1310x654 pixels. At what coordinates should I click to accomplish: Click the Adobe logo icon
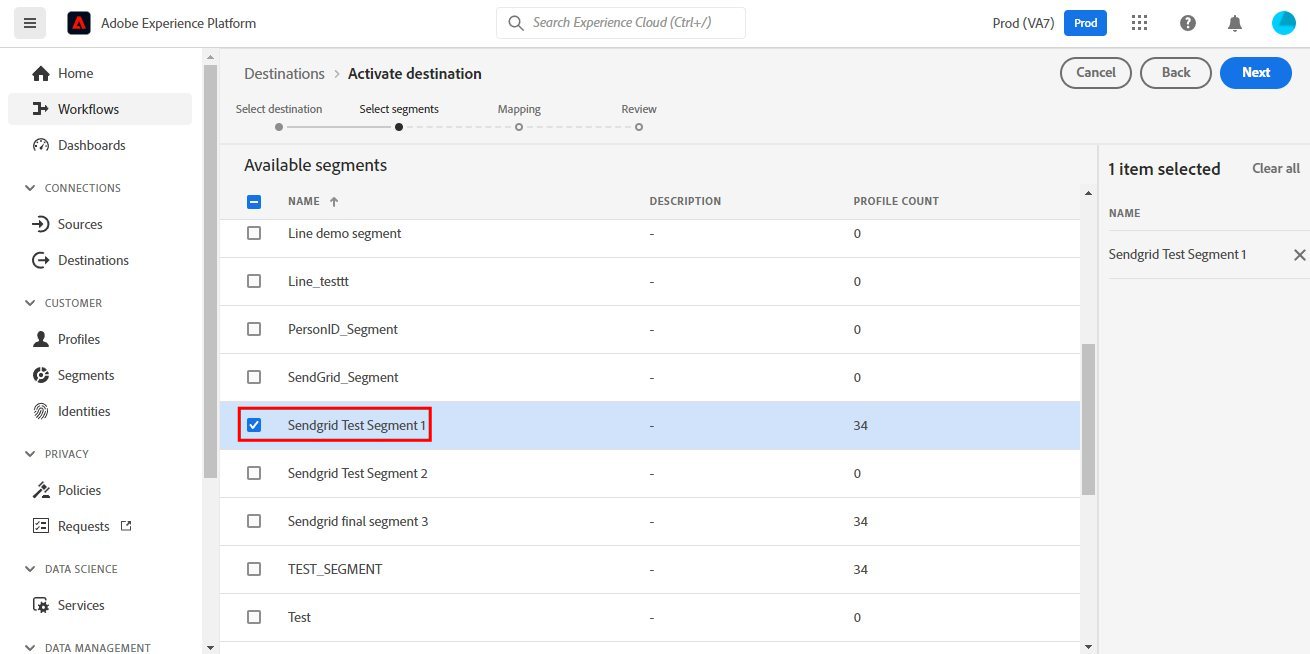[79, 23]
